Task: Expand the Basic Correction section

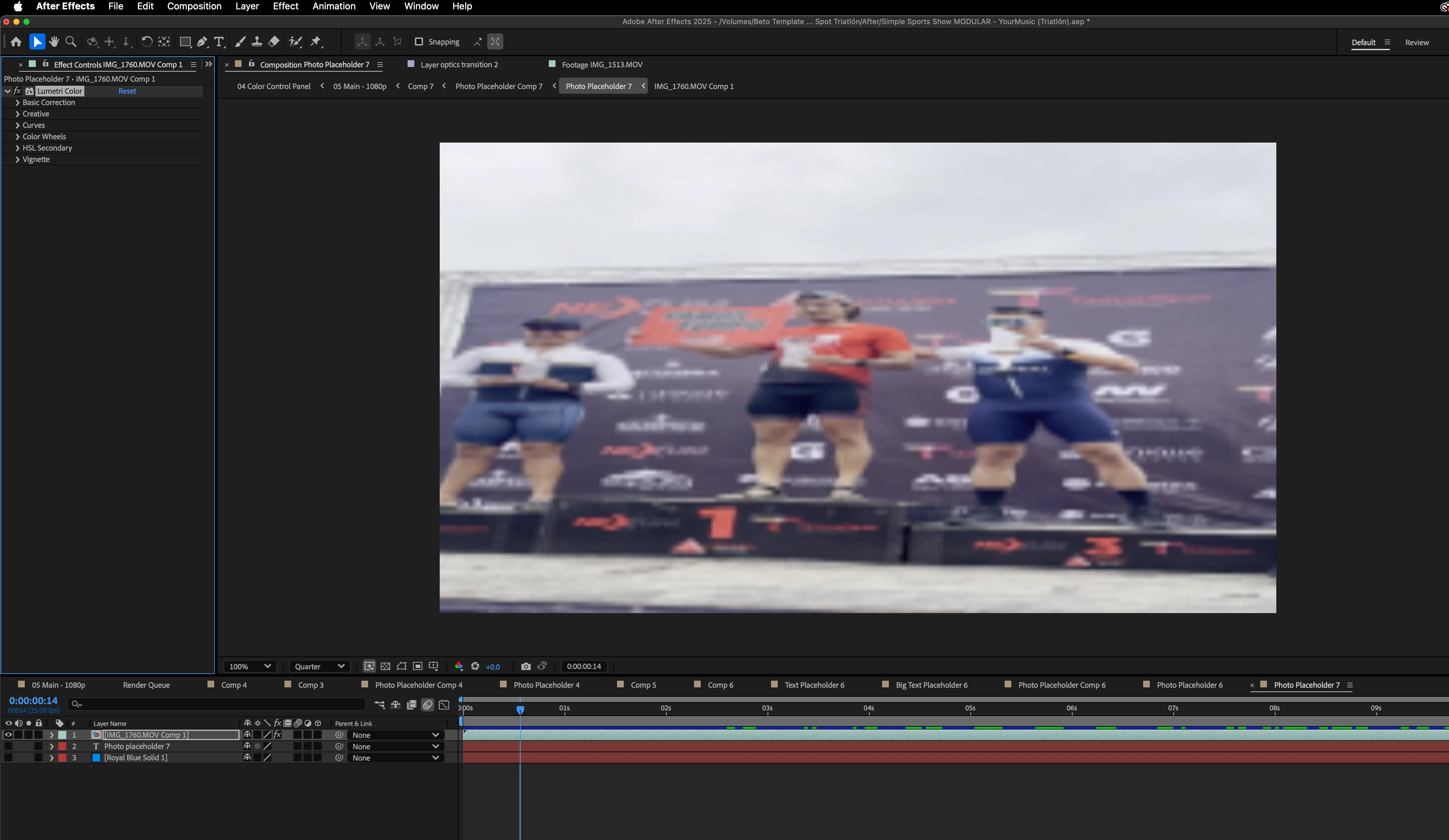Action: (x=18, y=102)
